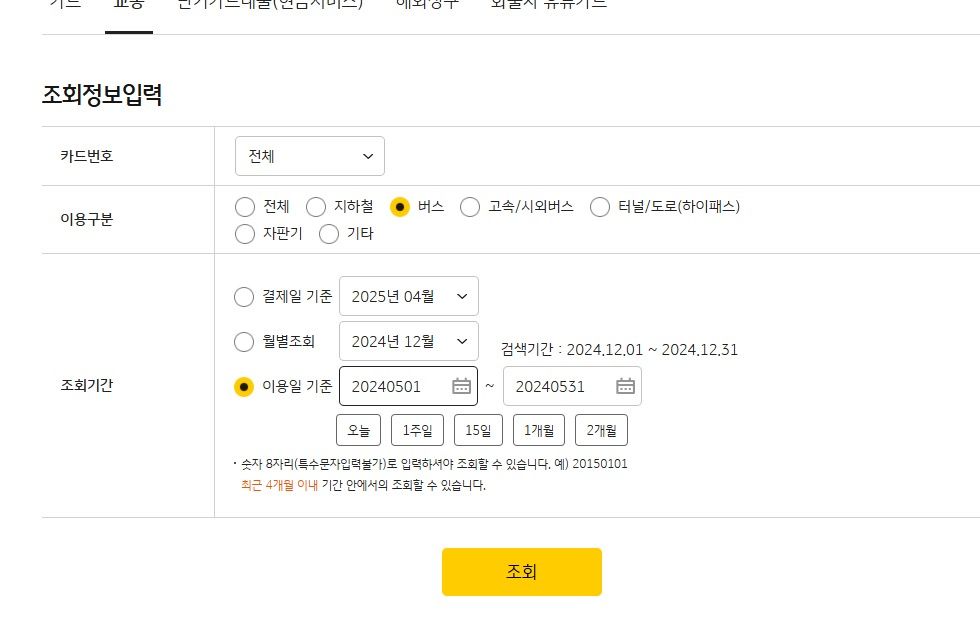
Task: Open the 2024년 12월 monthly dropdown
Action: [409, 342]
